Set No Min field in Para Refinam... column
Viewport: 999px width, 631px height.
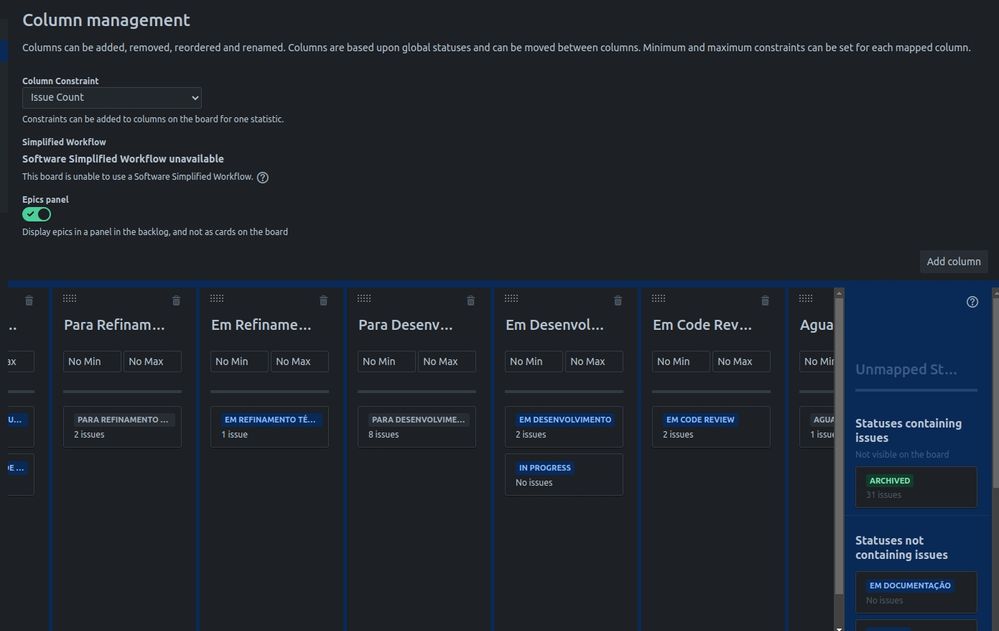coord(92,361)
